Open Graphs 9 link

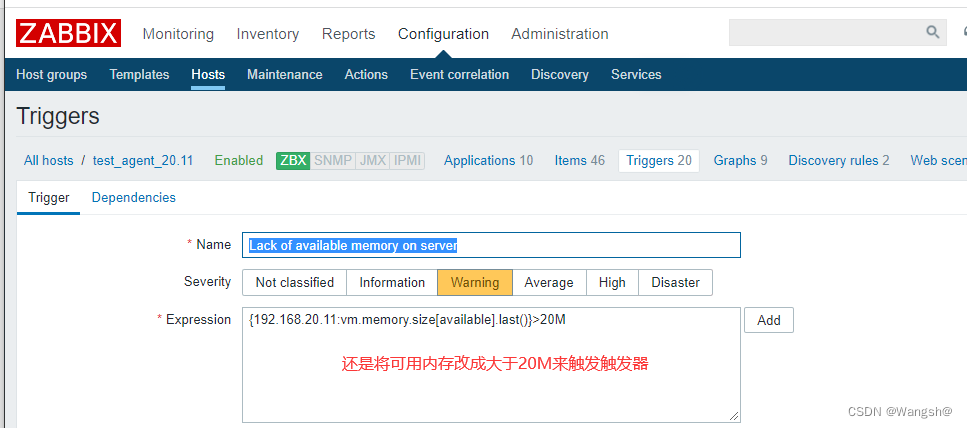740,161
